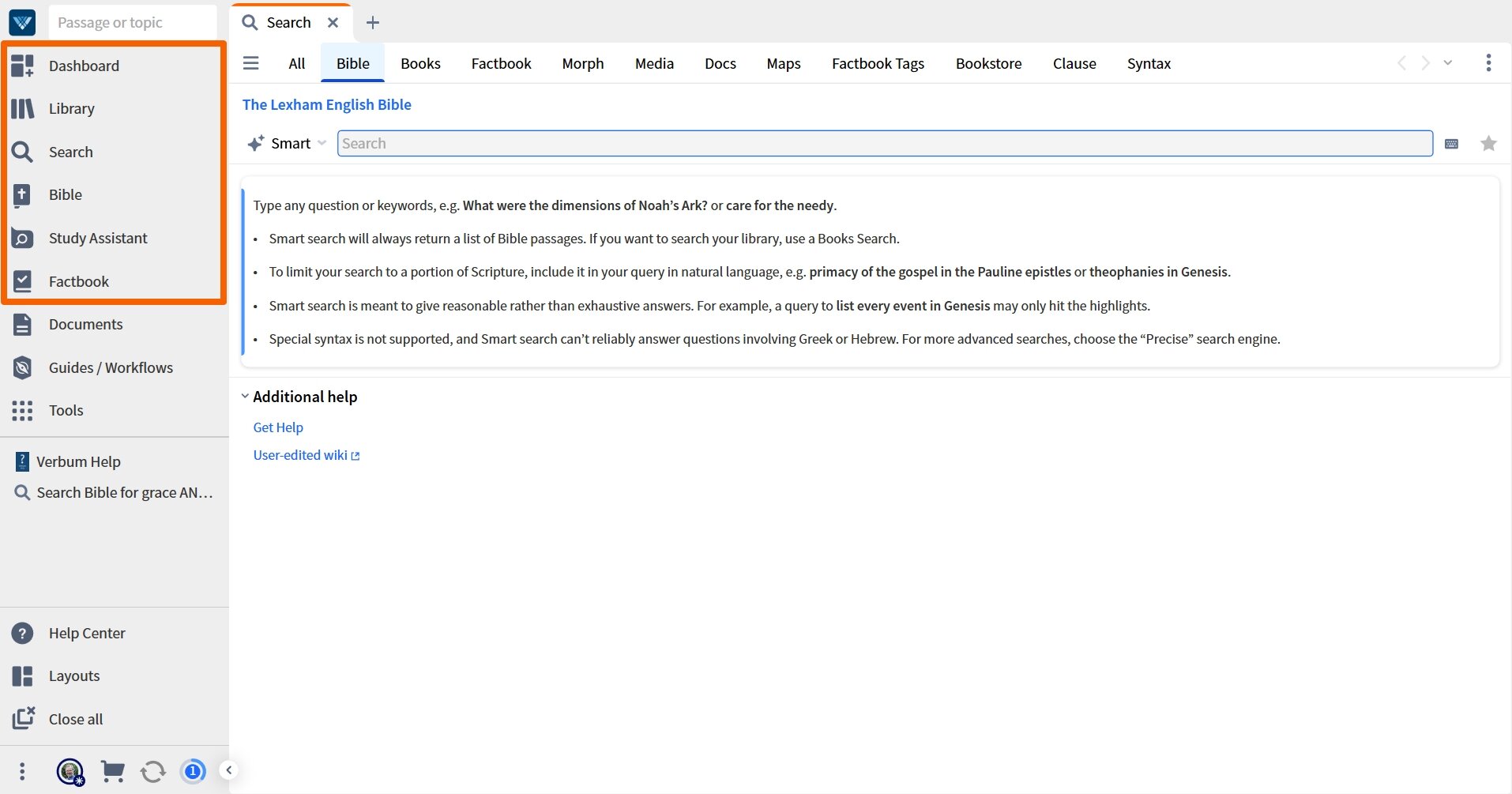Switch to the Clause tab
The image size is (1512, 794).
pyautogui.click(x=1074, y=64)
